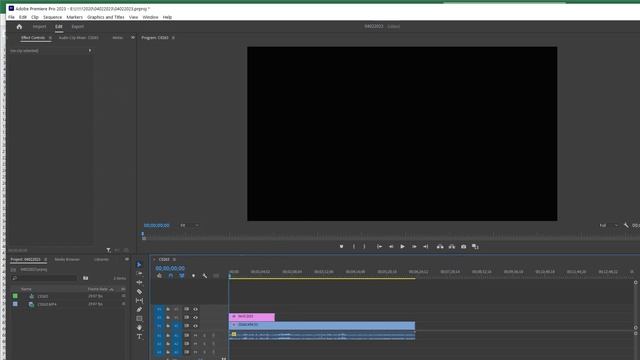Select the Track Select Forward tool

click(139, 273)
